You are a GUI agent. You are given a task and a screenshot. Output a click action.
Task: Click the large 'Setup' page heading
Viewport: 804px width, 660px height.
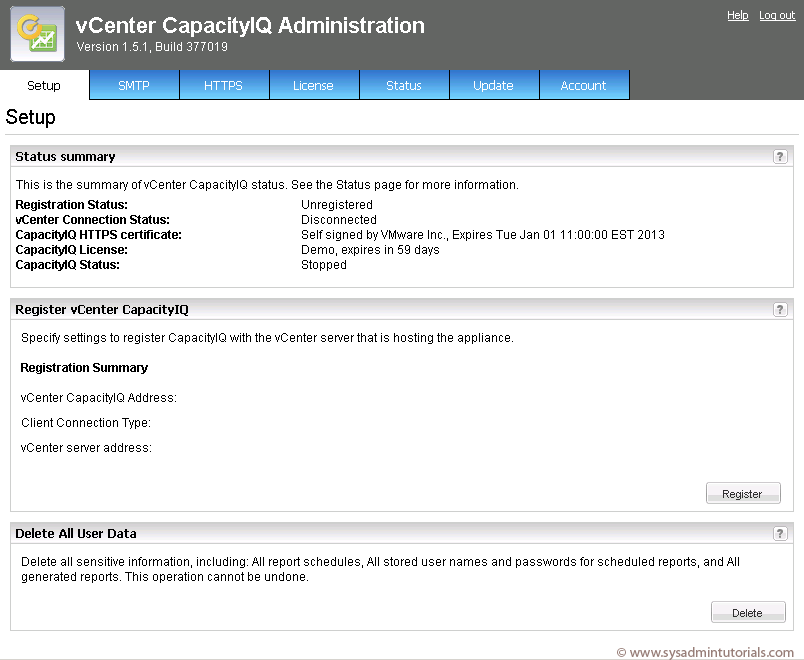coord(30,118)
